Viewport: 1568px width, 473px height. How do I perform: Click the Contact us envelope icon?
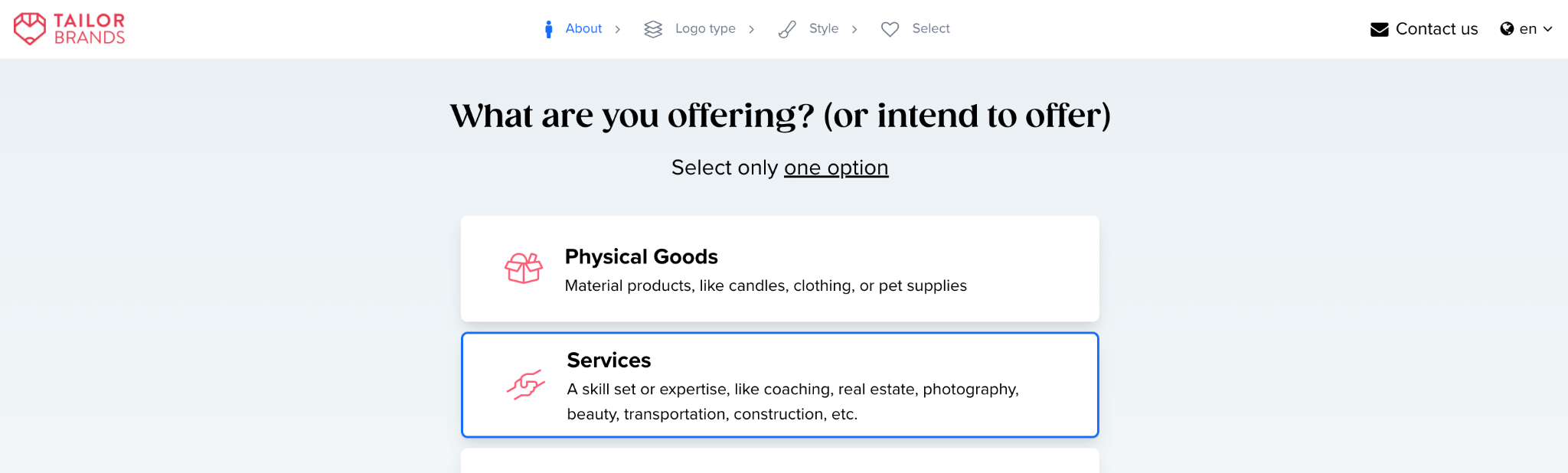pyautogui.click(x=1379, y=29)
